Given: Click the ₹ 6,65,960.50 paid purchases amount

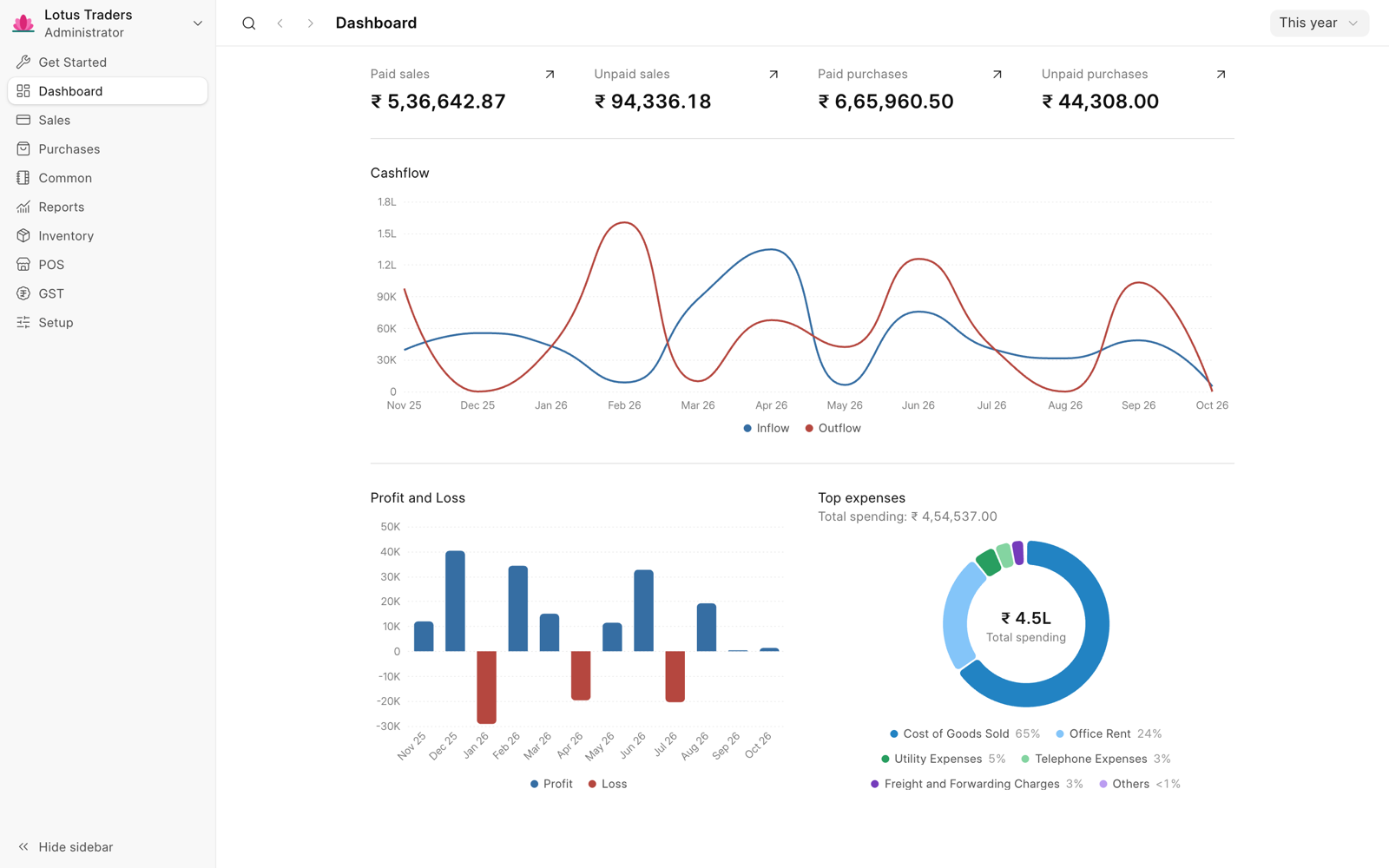Looking at the screenshot, I should point(885,102).
